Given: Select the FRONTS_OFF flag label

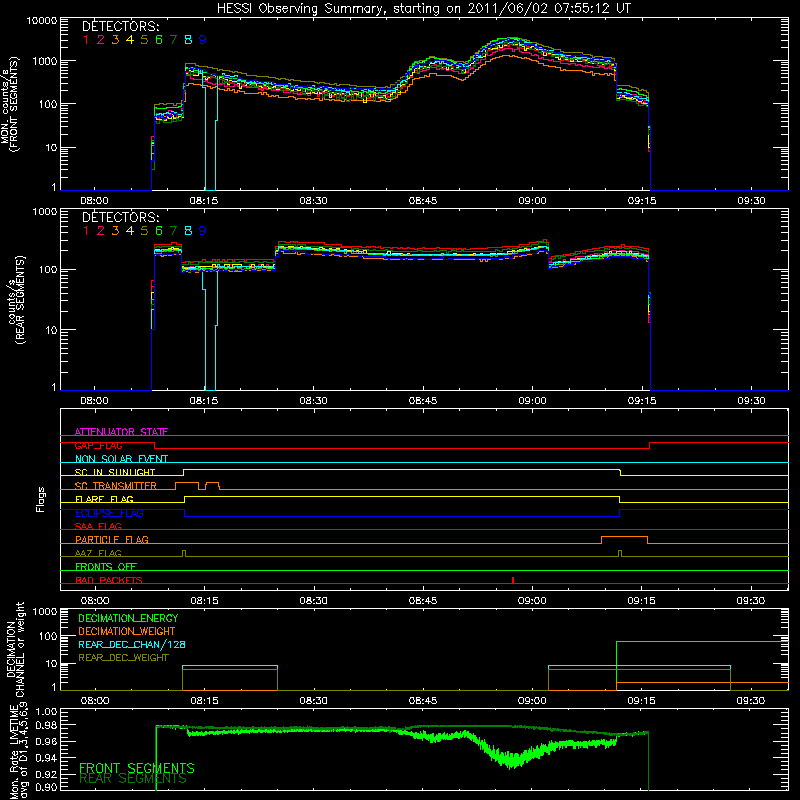Looking at the screenshot, I should tap(106, 566).
